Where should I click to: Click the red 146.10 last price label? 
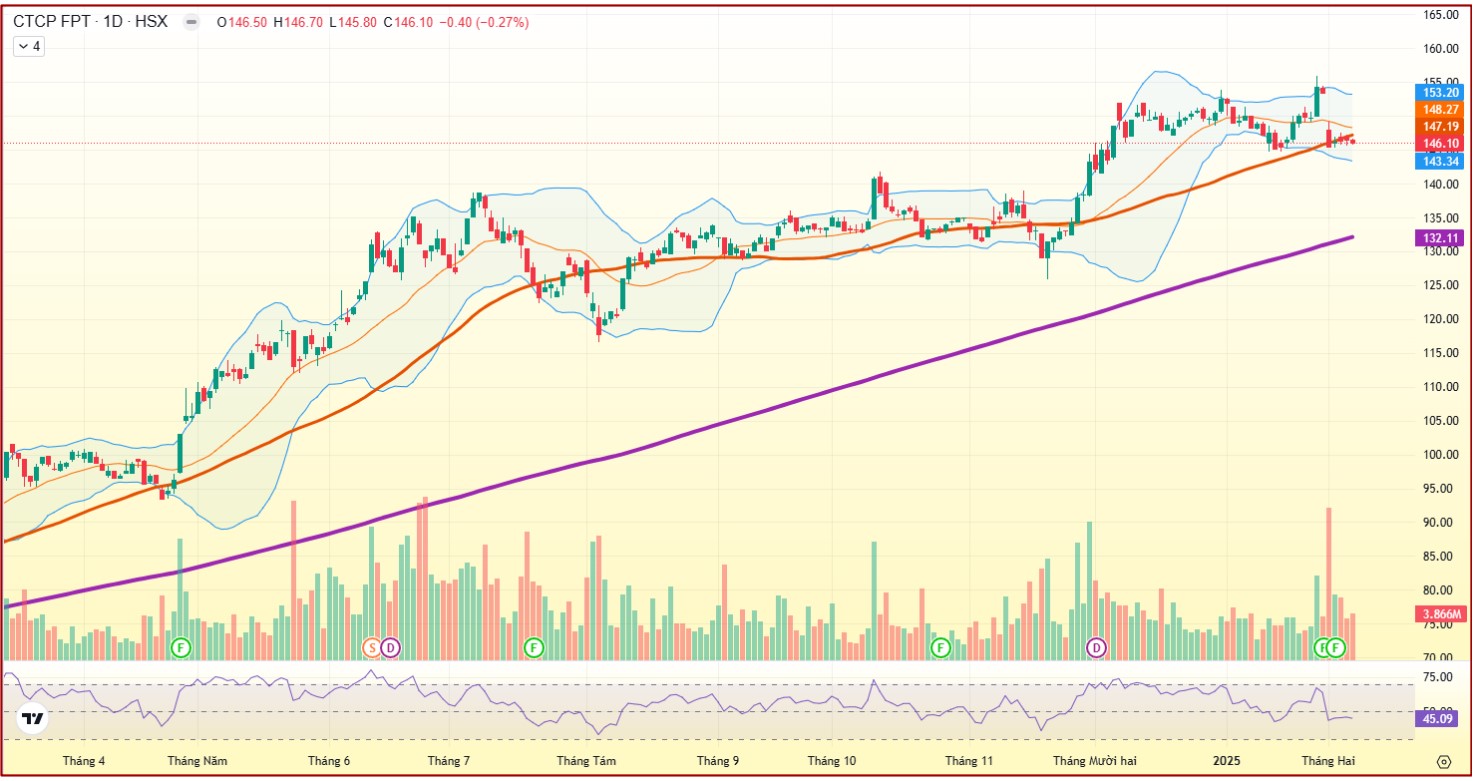[1442, 144]
